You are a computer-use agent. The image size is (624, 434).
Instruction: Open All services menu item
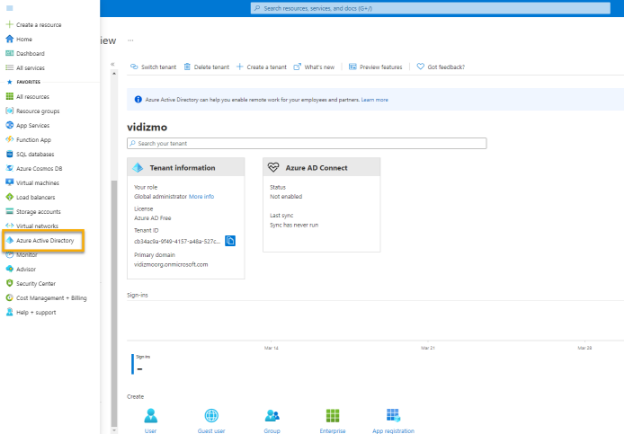31,67
